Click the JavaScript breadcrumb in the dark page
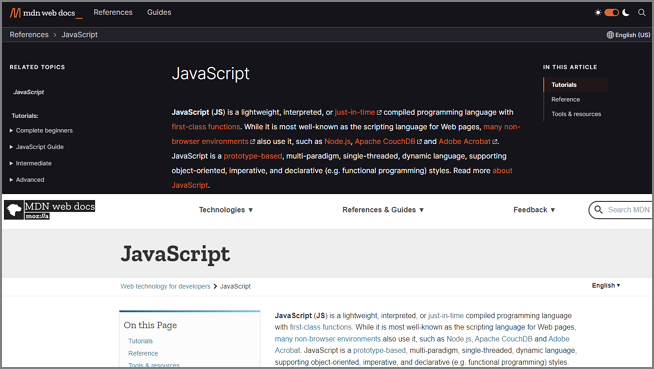This screenshot has width=654, height=369. pyautogui.click(x=79, y=35)
